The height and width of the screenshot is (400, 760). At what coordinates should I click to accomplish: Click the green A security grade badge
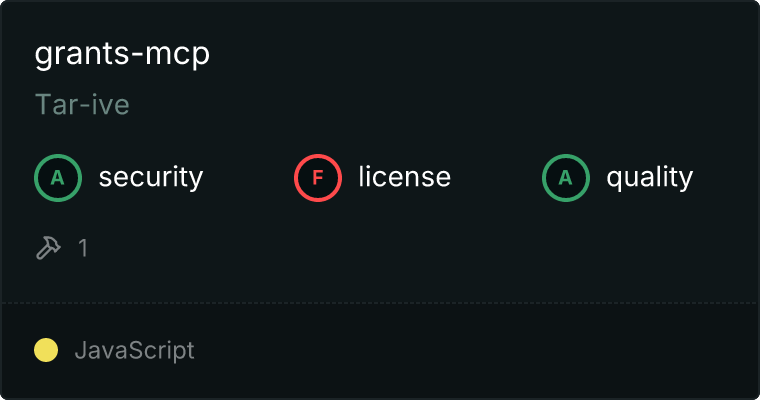[x=58, y=177]
